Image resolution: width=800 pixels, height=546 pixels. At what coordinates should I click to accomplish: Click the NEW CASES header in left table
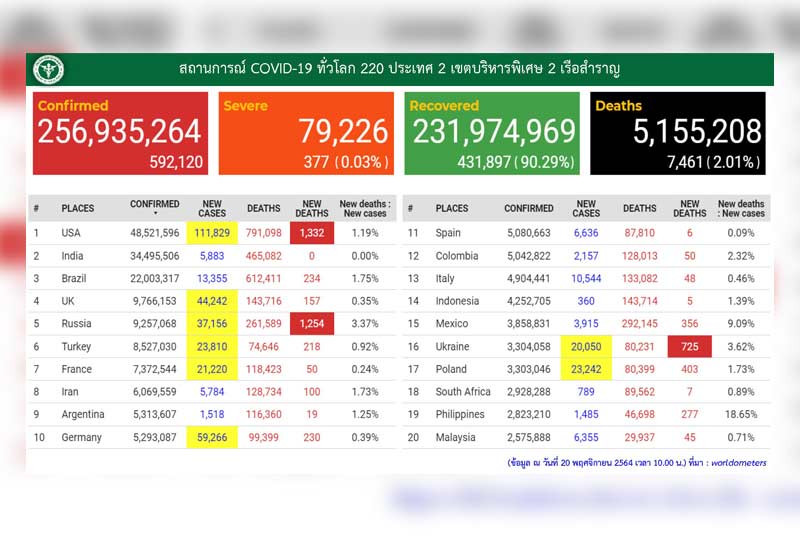pyautogui.click(x=212, y=208)
